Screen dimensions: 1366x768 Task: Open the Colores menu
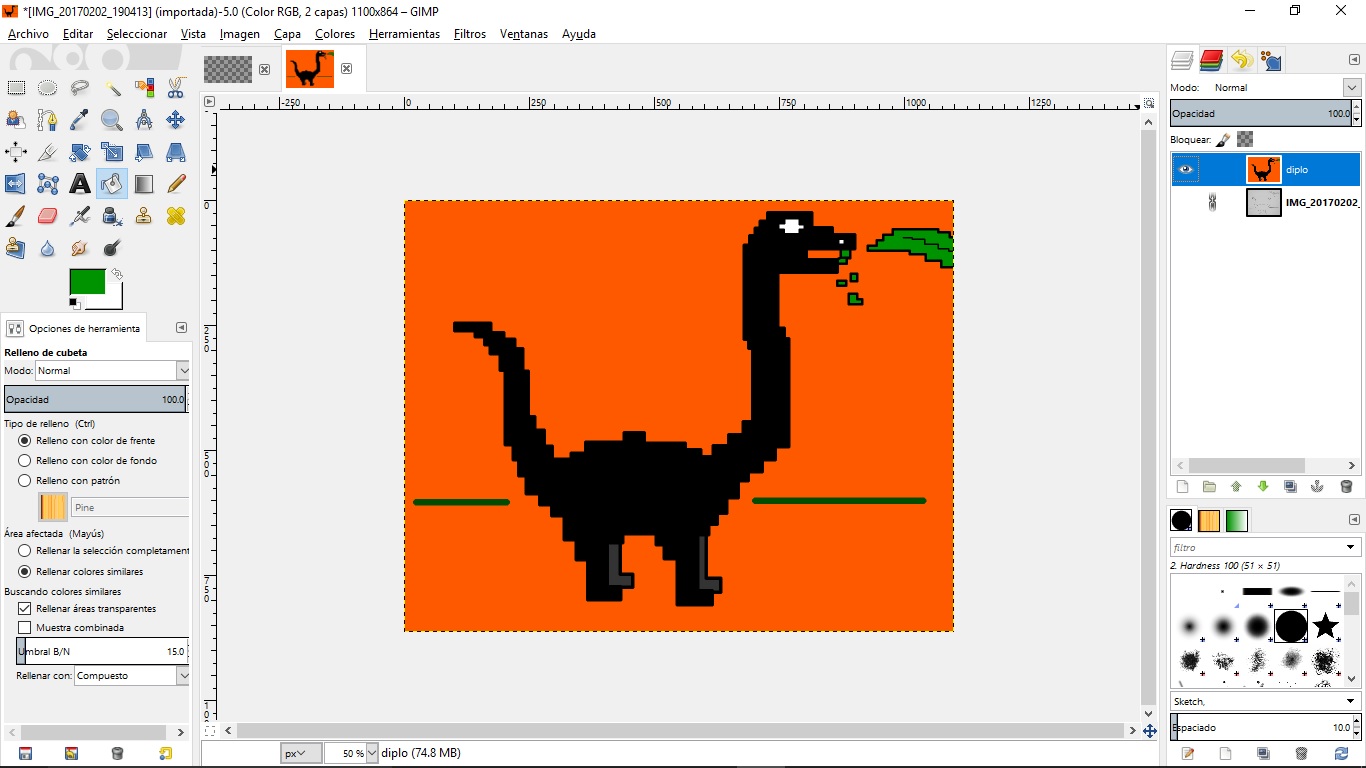point(335,34)
